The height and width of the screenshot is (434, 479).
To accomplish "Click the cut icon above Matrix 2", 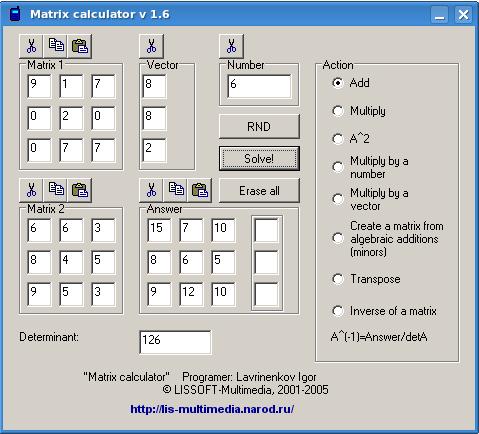I will click(31, 190).
